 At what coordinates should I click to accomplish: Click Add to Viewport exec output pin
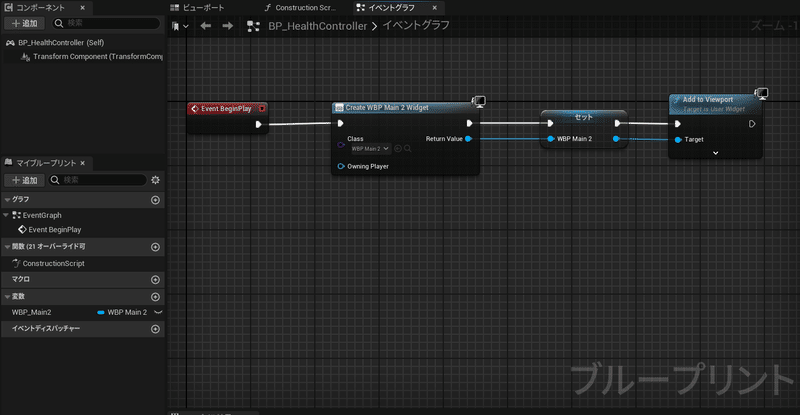click(752, 124)
